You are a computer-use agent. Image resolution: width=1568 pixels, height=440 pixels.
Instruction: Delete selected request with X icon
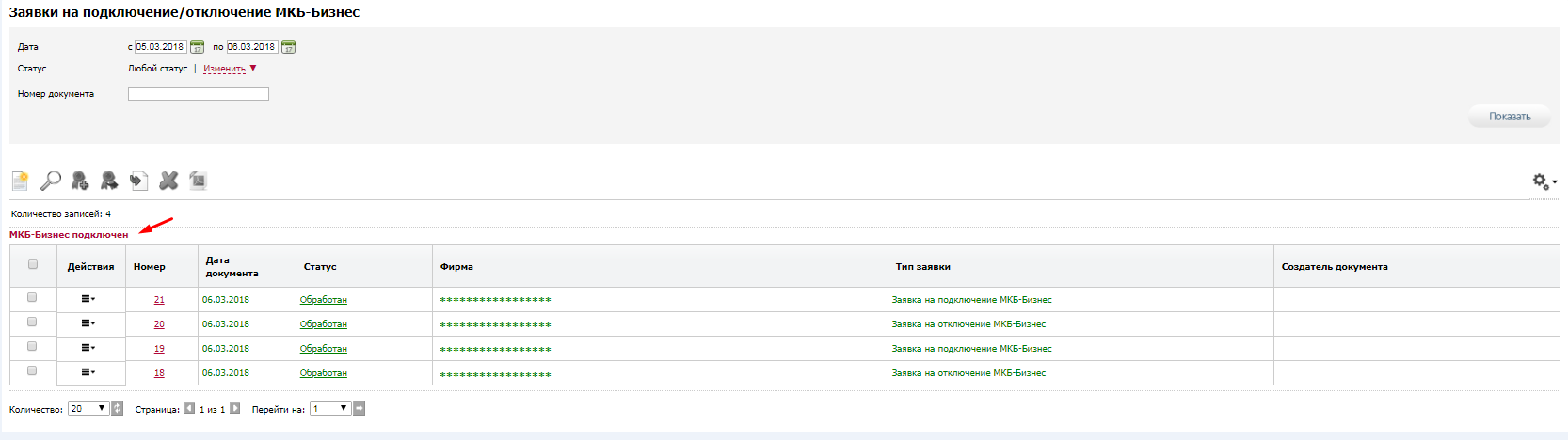pyautogui.click(x=168, y=181)
